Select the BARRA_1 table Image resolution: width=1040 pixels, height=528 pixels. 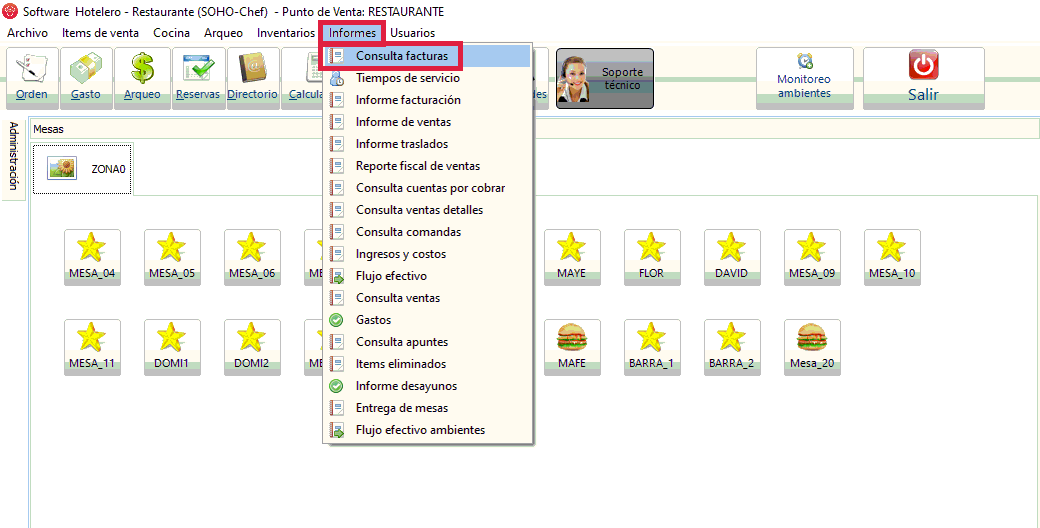point(652,347)
